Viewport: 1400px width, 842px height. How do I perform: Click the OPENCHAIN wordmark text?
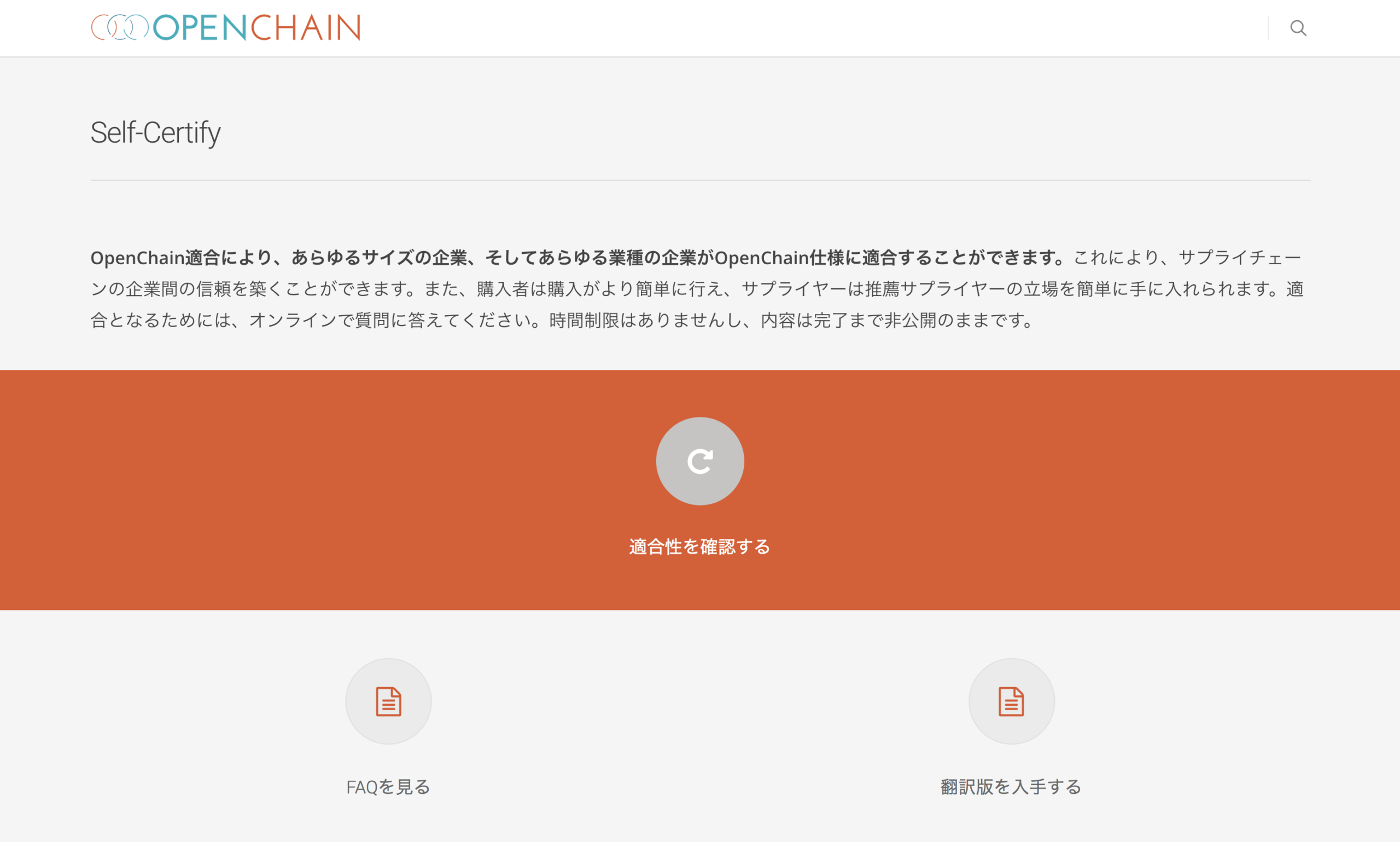click(x=257, y=27)
